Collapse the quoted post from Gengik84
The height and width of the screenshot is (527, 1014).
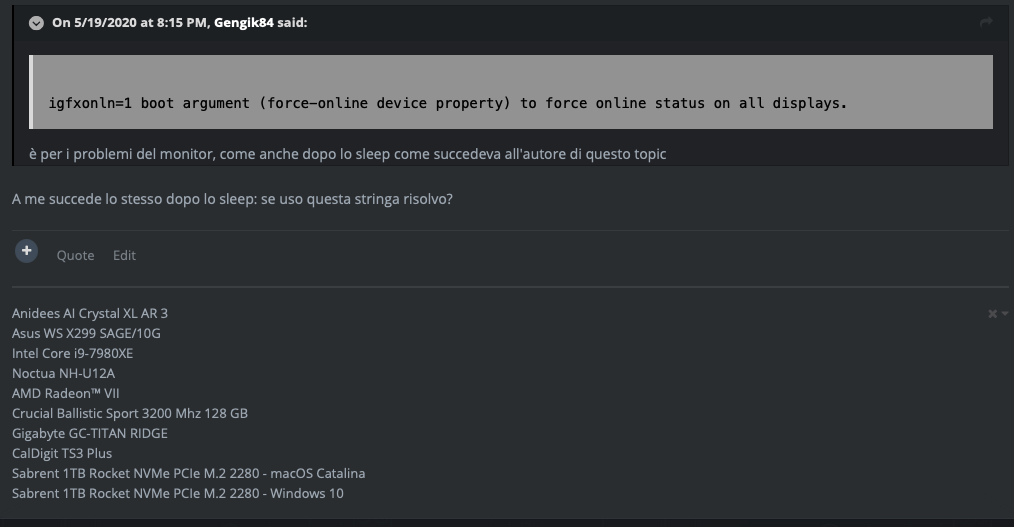point(36,23)
